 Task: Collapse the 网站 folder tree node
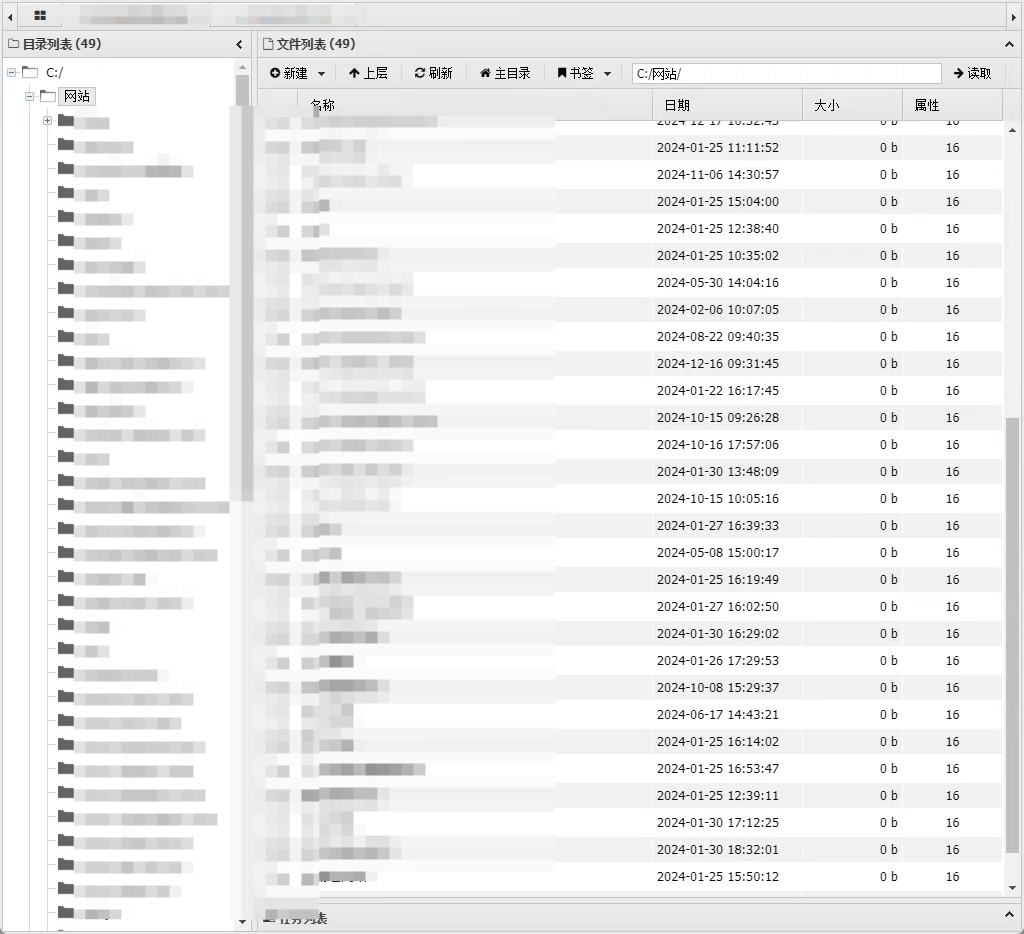click(30, 96)
